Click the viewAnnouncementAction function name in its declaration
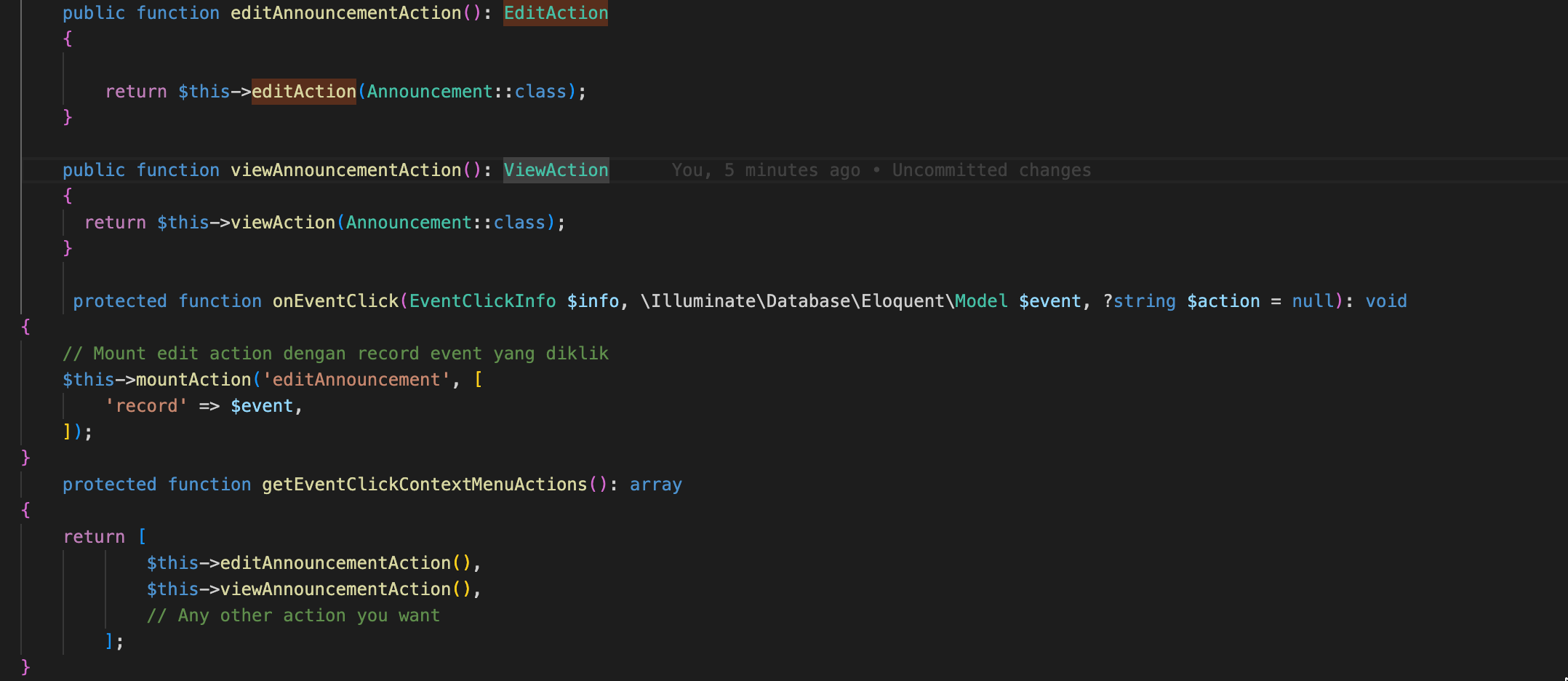The height and width of the screenshot is (681, 1568). point(345,170)
